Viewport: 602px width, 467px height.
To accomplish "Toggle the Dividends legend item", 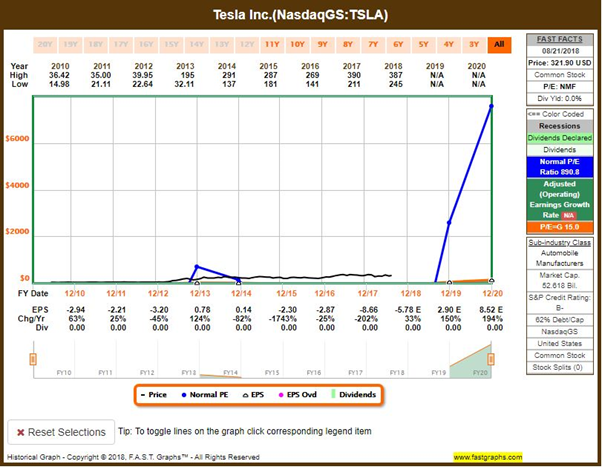I will click(354, 394).
